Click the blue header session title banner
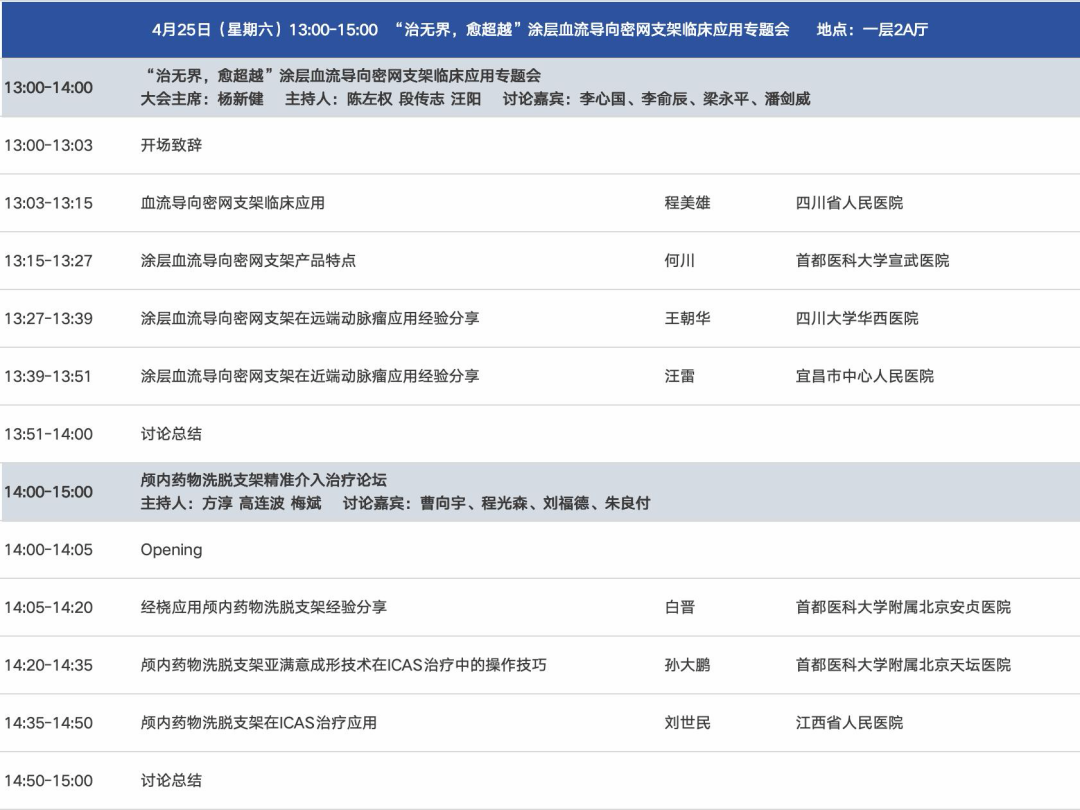Viewport: 1080px width, 810px height. click(540, 30)
